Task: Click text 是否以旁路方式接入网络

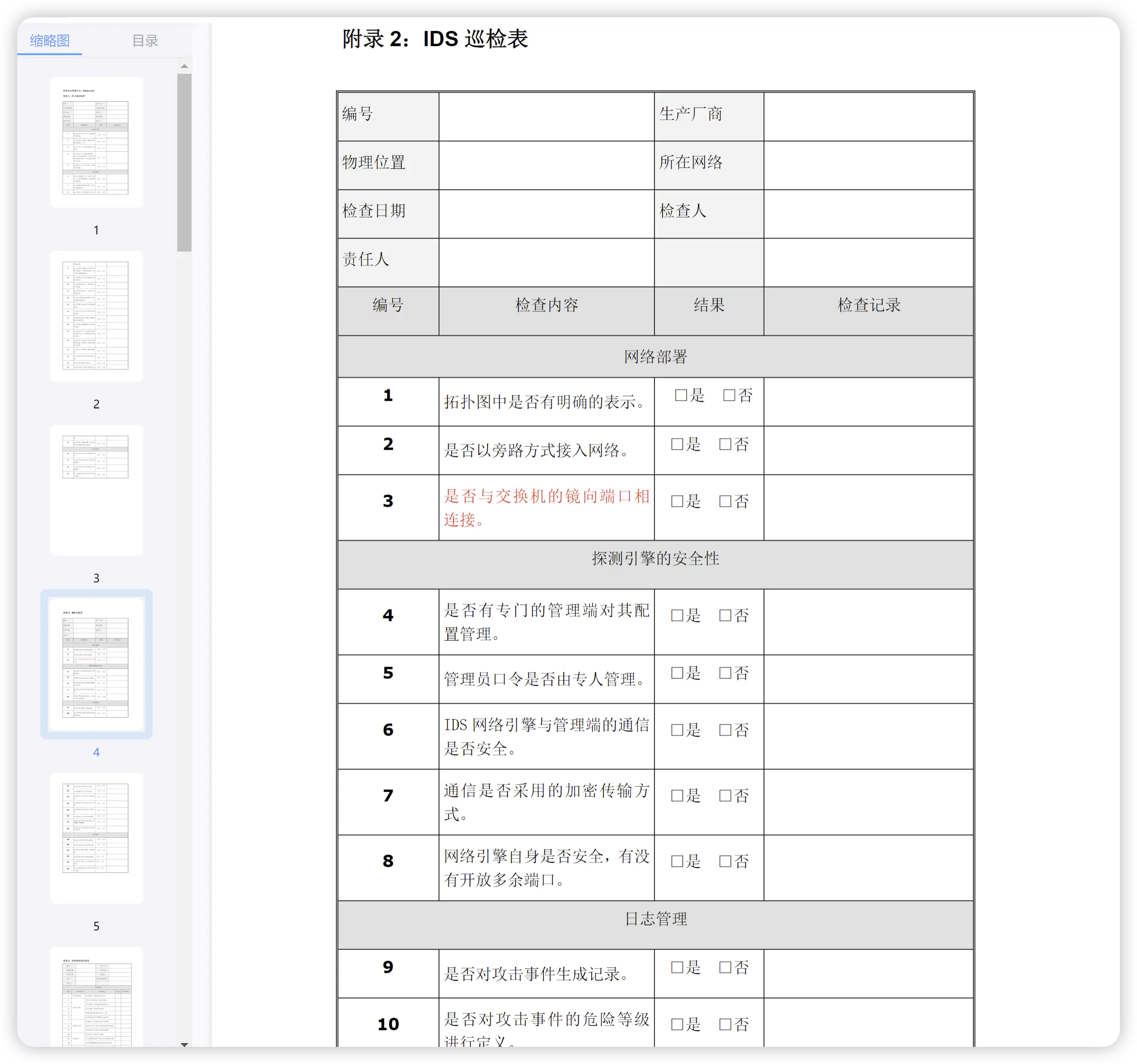Action: coord(537,450)
